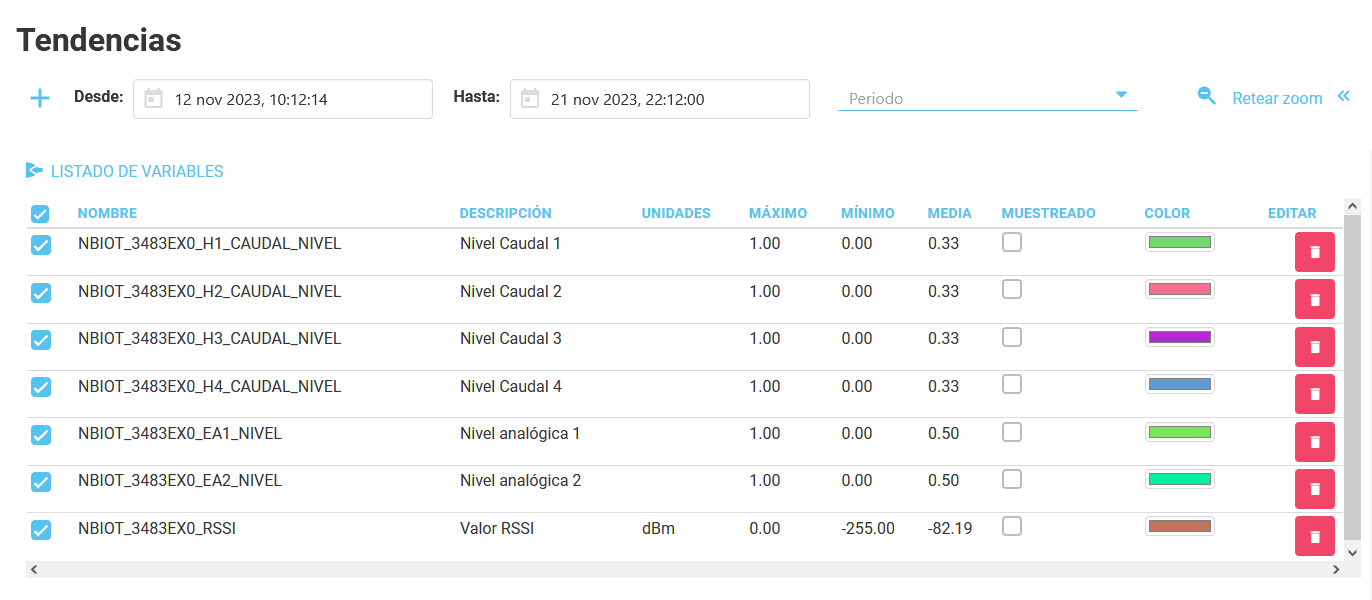Delete the Valor RSSI variable row

tap(1314, 536)
